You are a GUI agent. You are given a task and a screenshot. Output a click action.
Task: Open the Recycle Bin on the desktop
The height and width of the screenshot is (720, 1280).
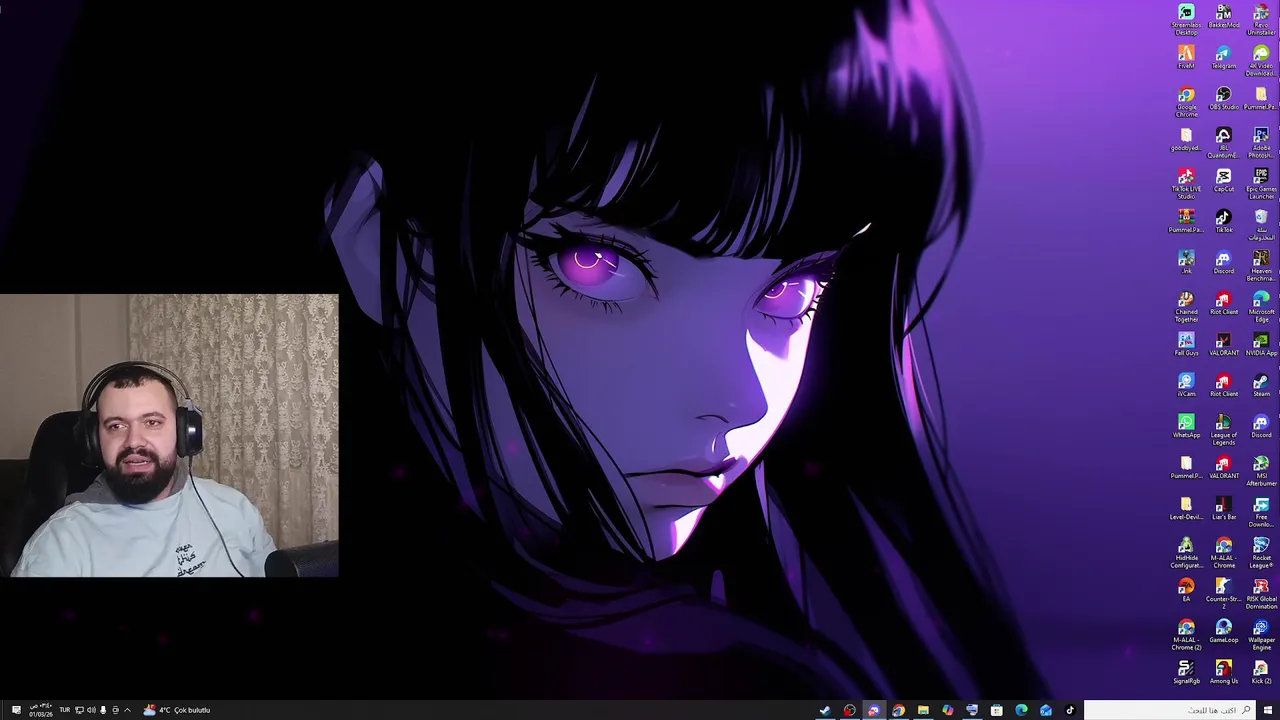pos(1261,225)
